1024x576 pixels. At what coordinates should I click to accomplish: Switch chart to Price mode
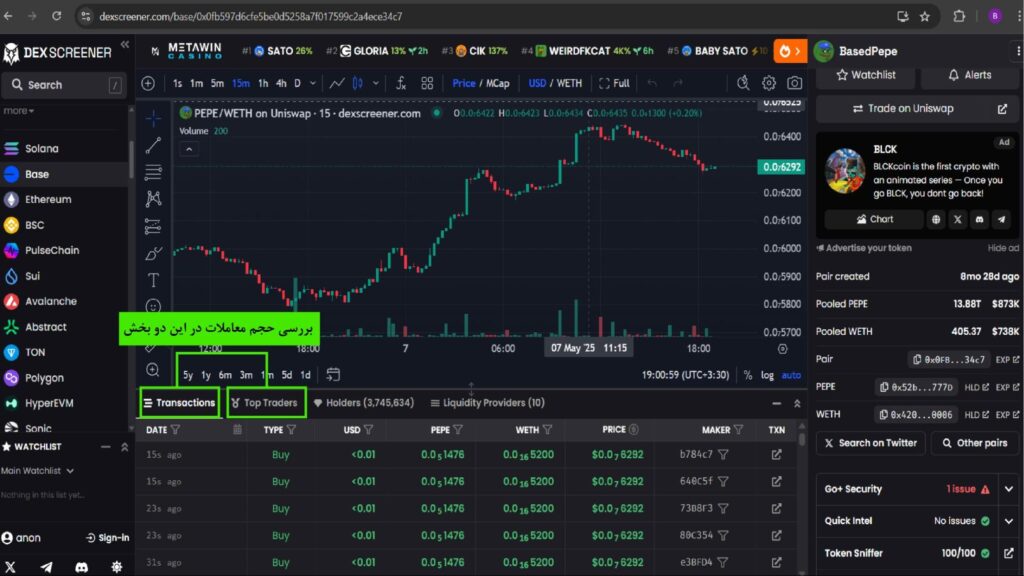[x=464, y=84]
